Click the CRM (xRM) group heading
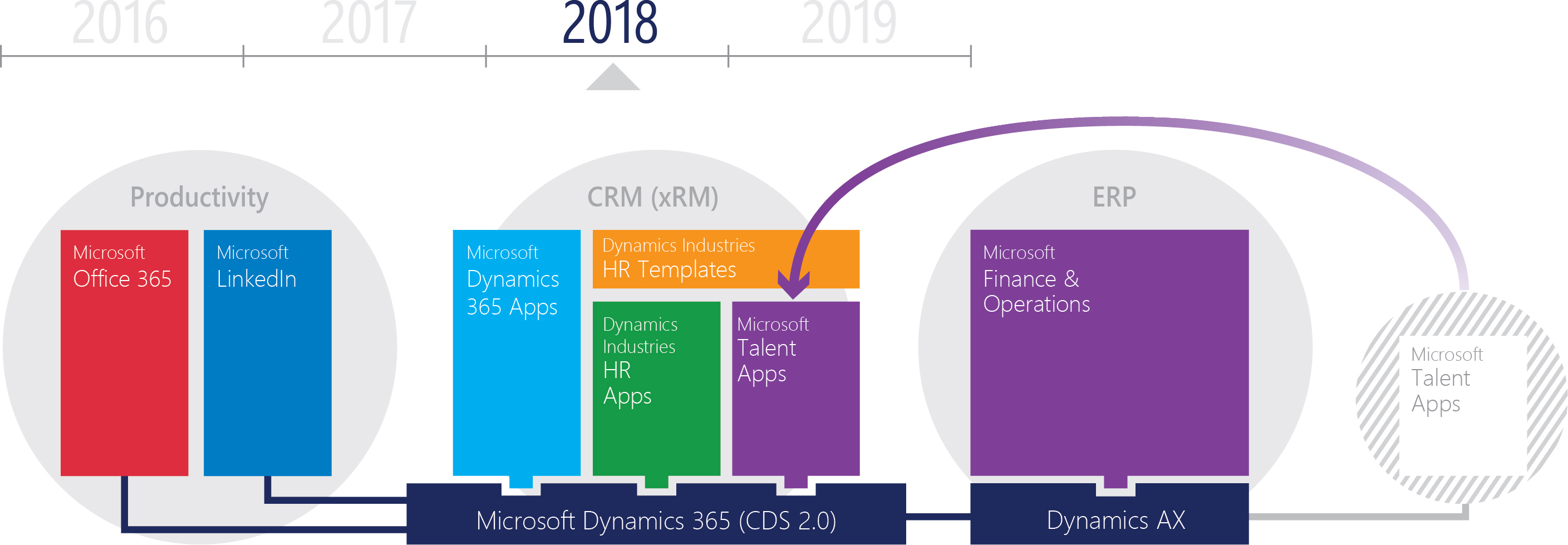 [x=652, y=197]
